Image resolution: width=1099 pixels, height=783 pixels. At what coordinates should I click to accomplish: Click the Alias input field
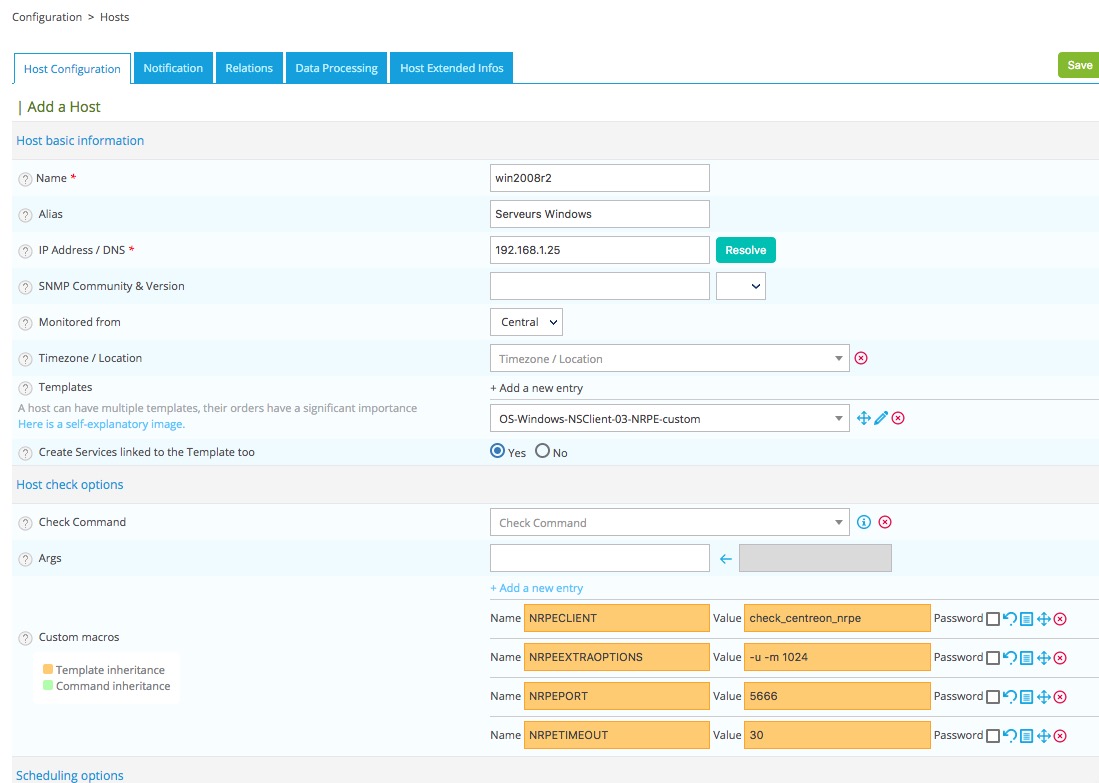(x=599, y=214)
